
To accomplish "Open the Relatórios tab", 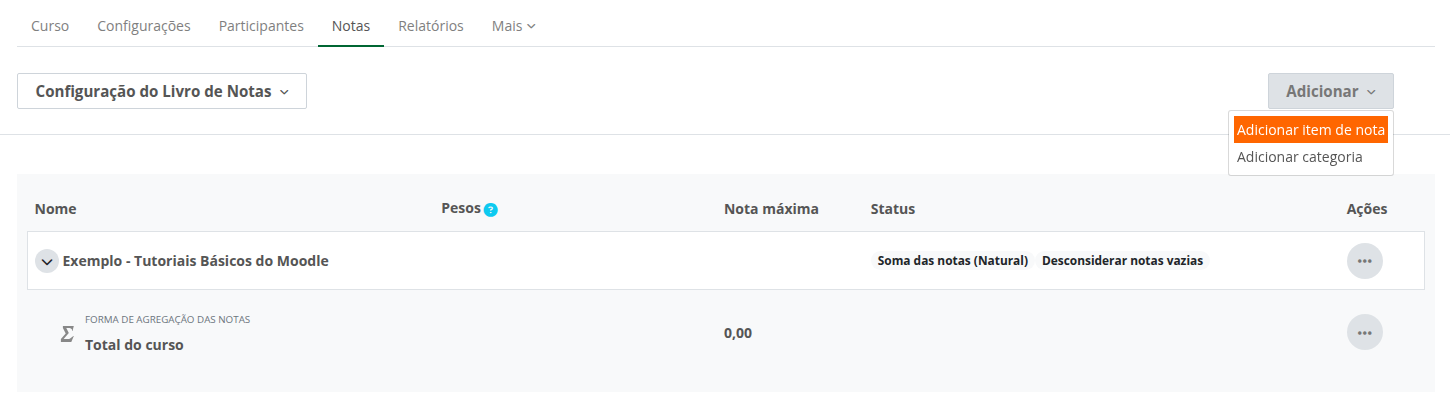I will point(431,26).
